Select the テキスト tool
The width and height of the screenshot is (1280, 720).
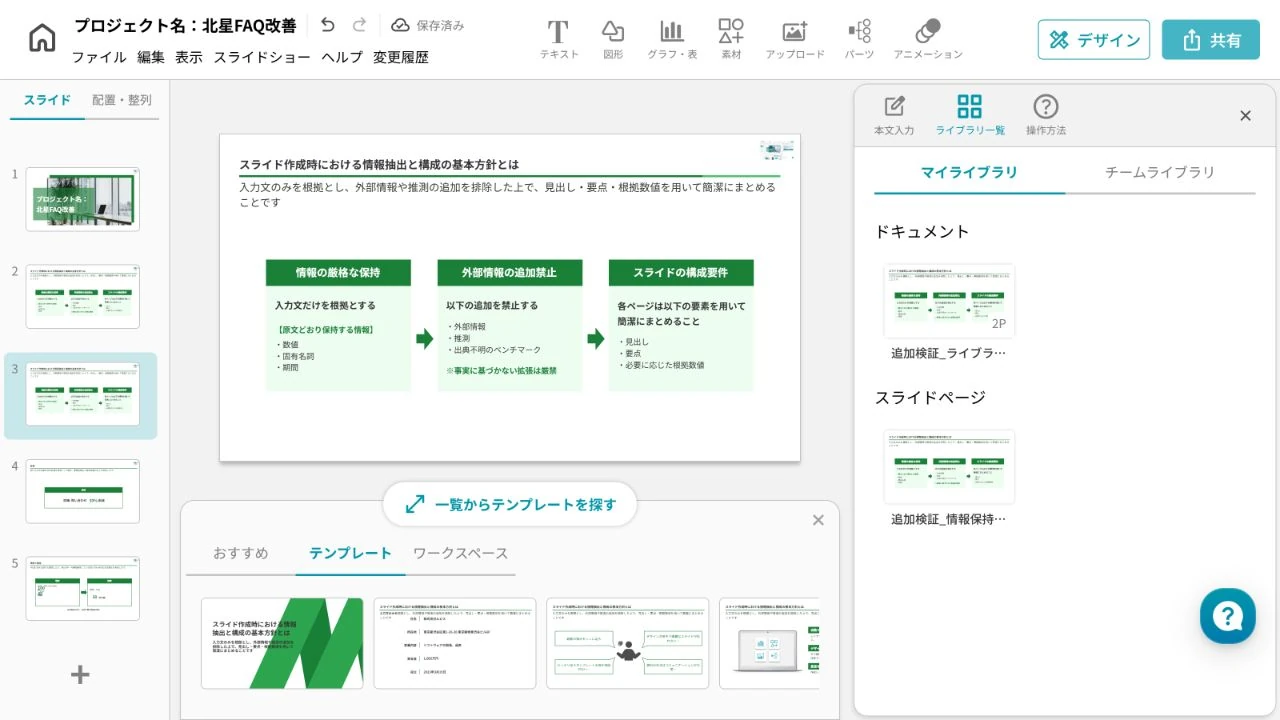(x=559, y=40)
